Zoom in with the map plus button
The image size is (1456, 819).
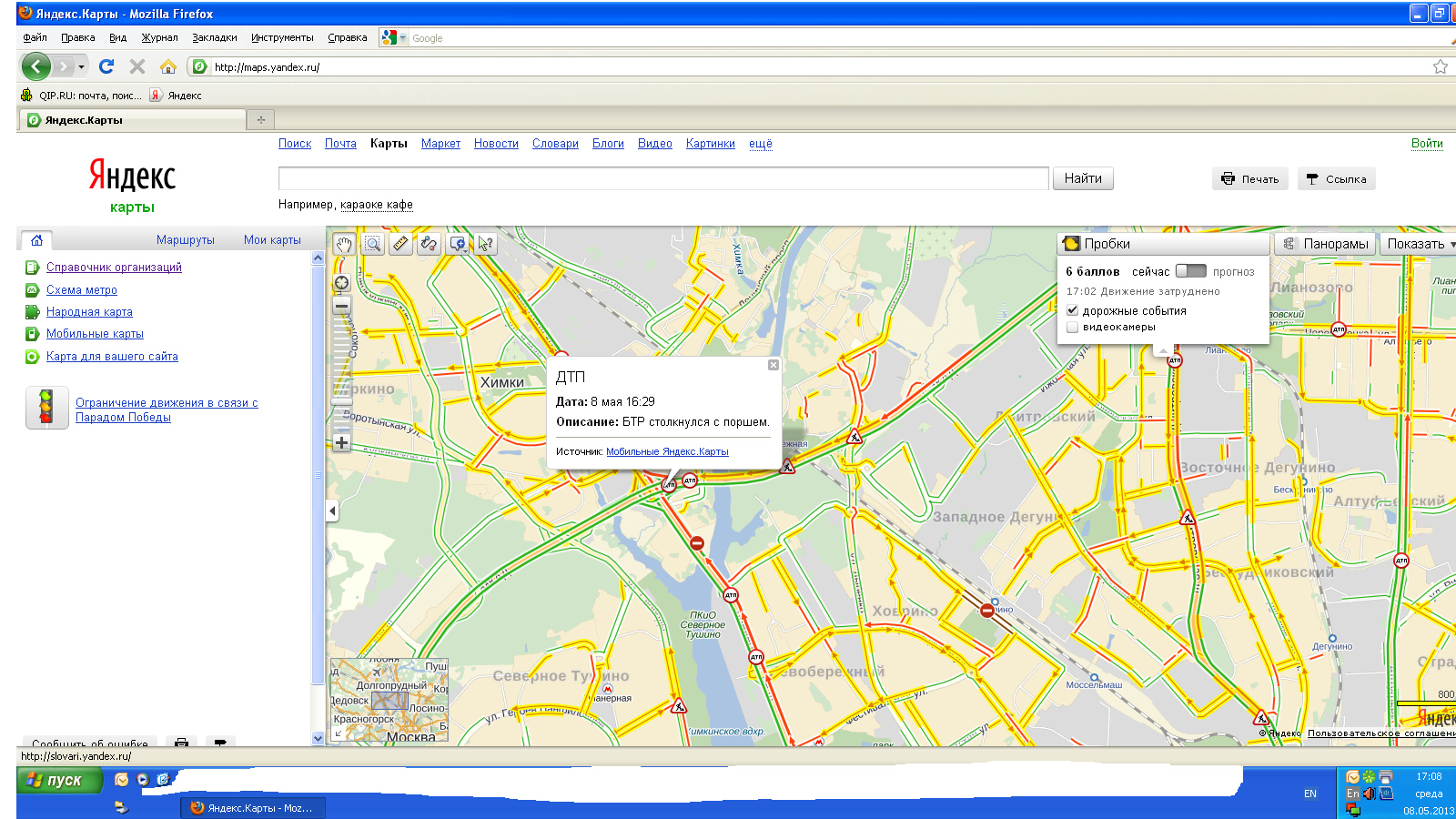[x=341, y=443]
